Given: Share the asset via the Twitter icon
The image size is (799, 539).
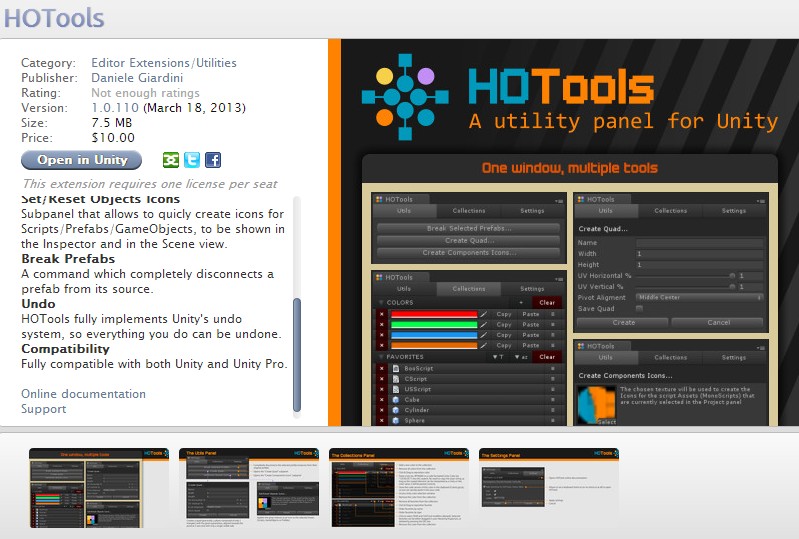Looking at the screenshot, I should (192, 160).
